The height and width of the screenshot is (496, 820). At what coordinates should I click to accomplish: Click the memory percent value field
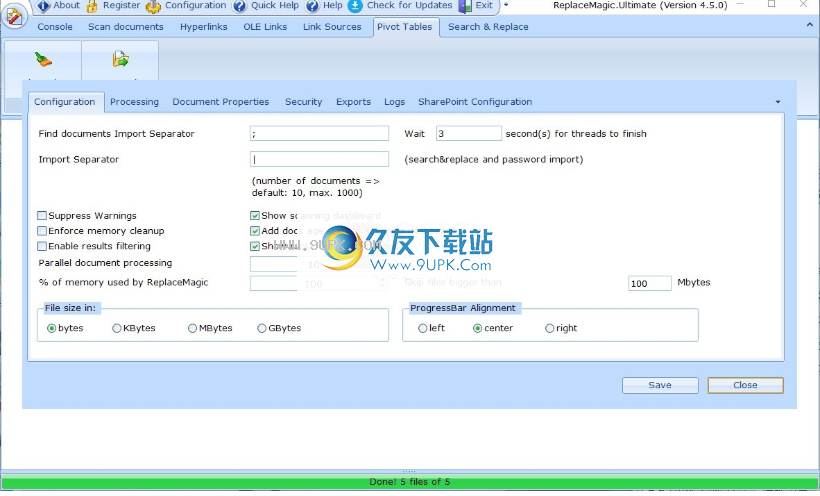tap(319, 284)
